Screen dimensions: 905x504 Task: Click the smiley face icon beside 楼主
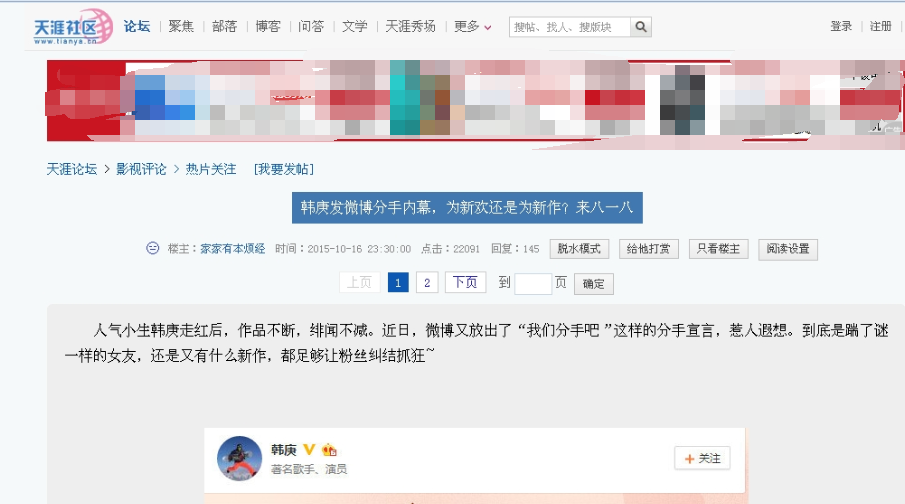pos(152,248)
